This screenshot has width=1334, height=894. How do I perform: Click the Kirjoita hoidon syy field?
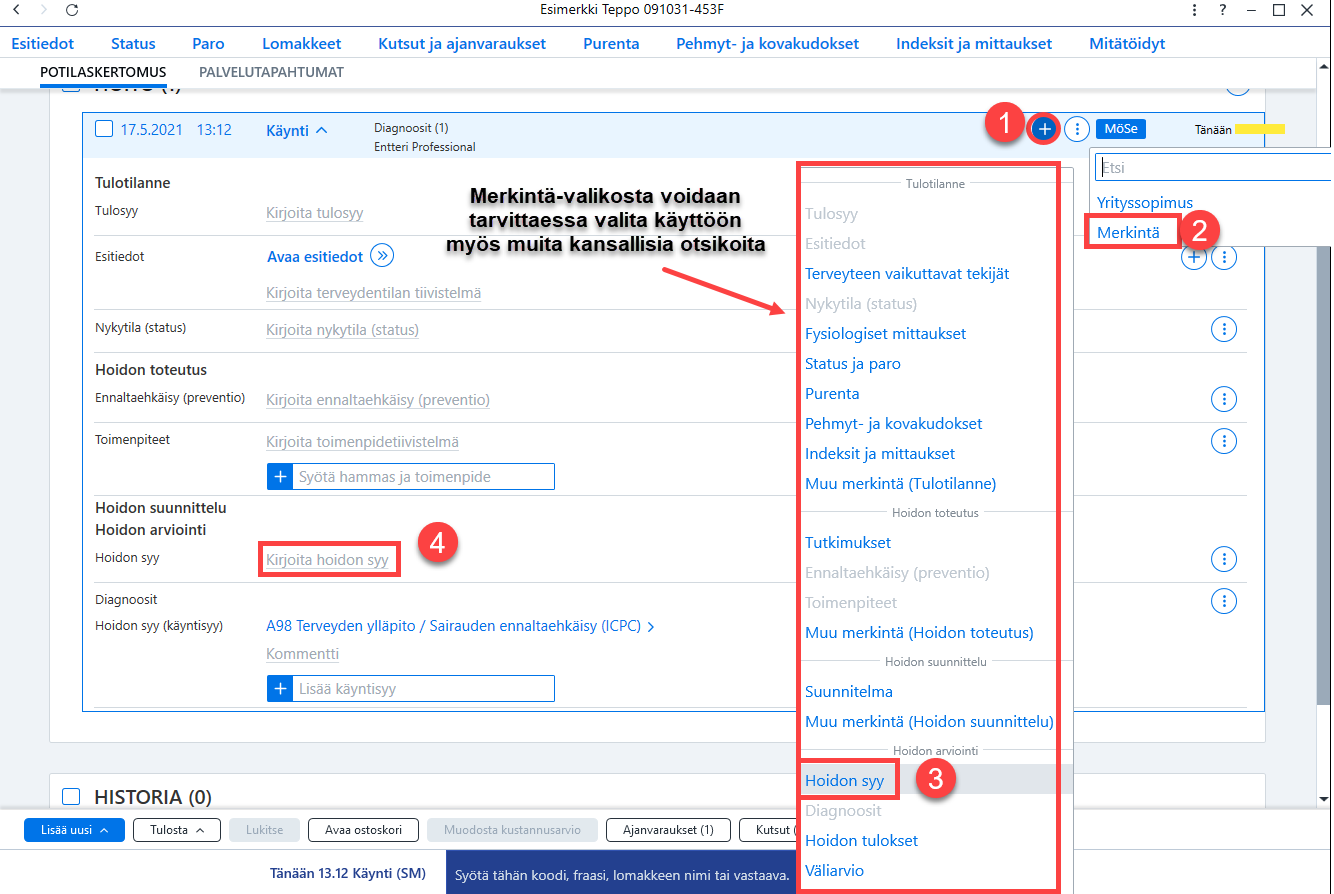[x=327, y=560]
